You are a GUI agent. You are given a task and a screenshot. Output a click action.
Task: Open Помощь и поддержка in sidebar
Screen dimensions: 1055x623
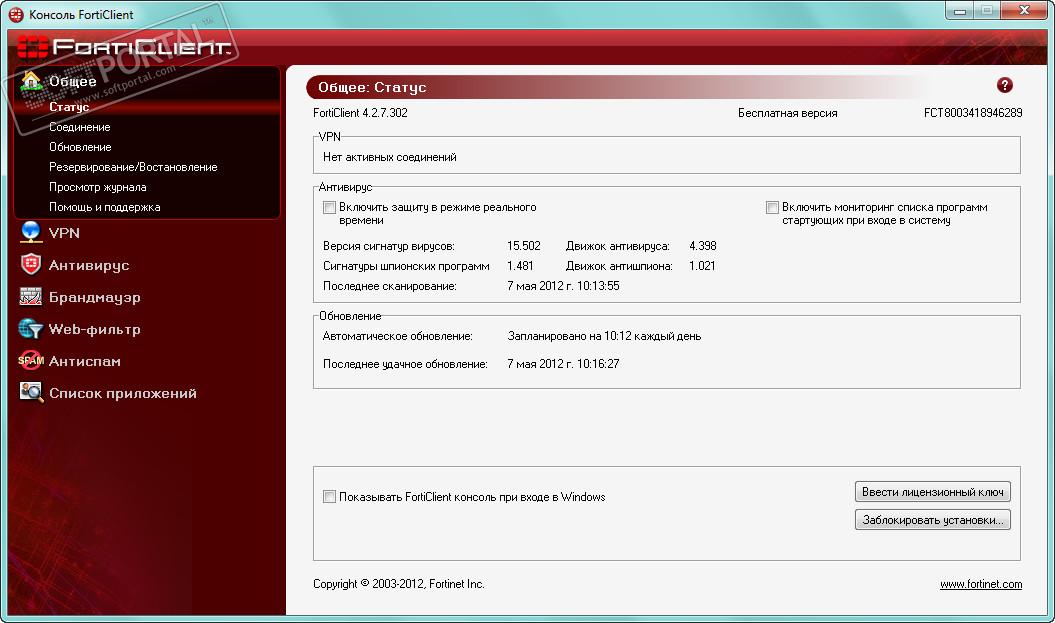tap(104, 207)
